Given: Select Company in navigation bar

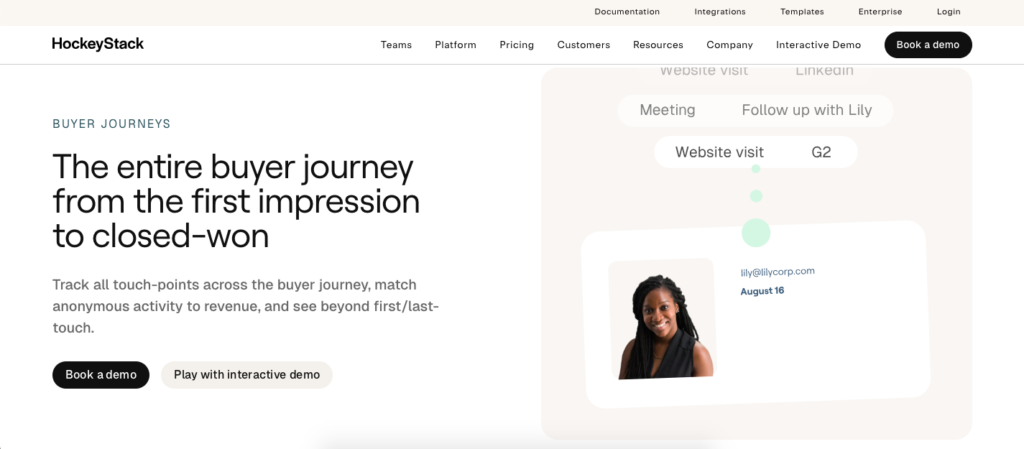Looking at the screenshot, I should tap(730, 45).
